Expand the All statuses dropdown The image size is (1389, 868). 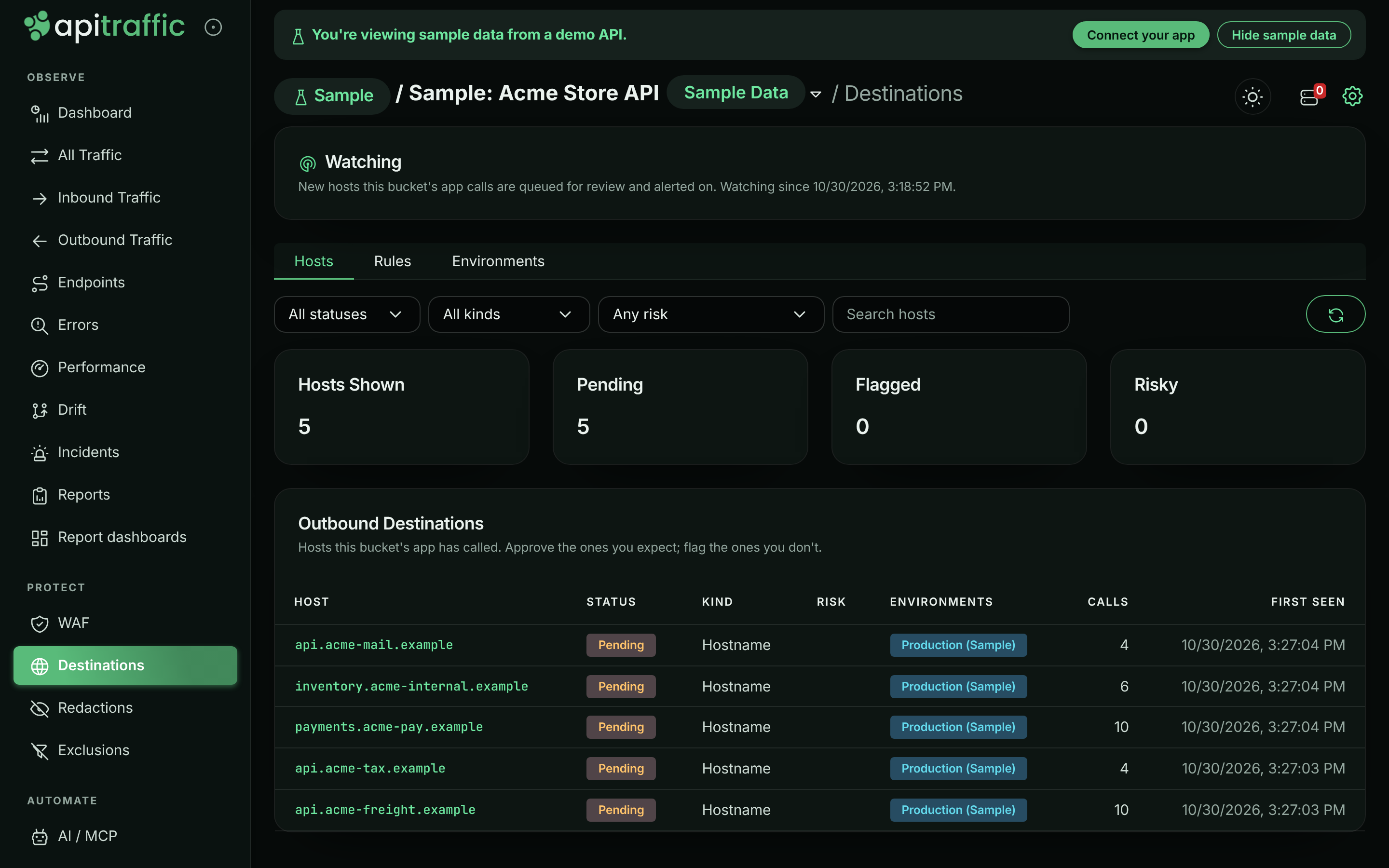click(x=347, y=314)
